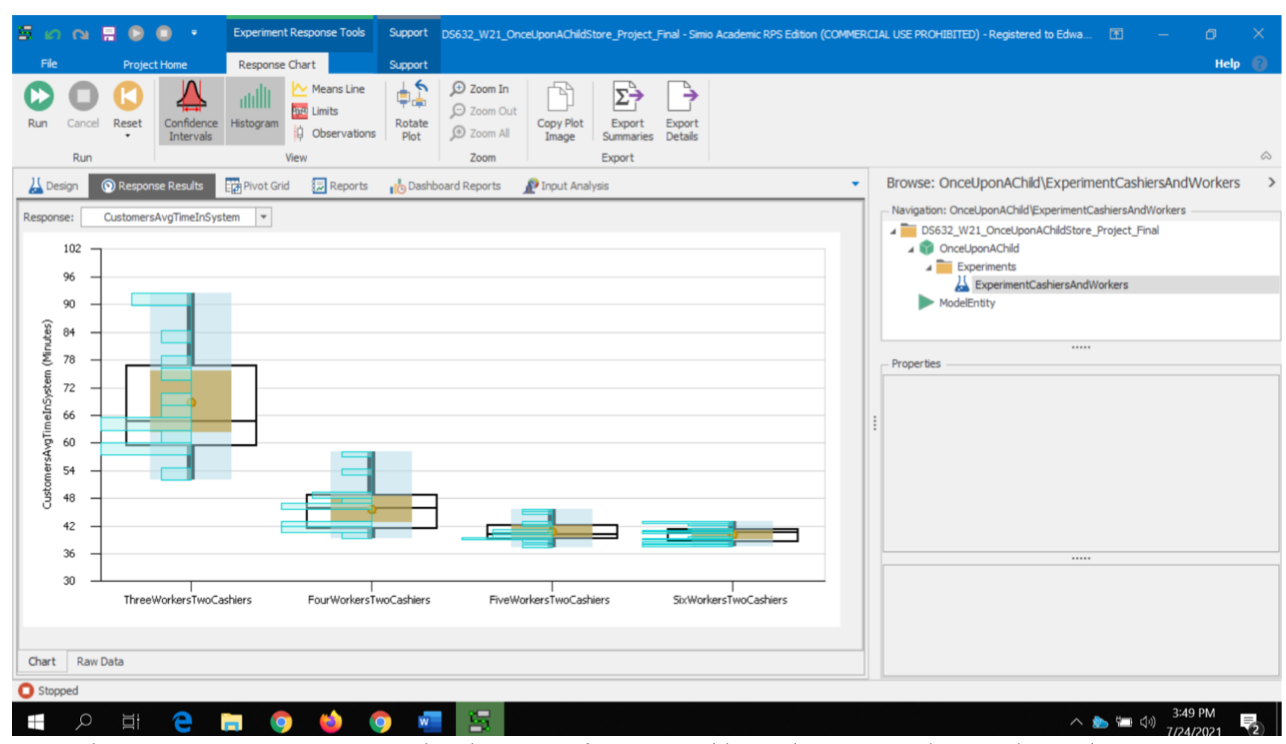The width and height of the screenshot is (1286, 744).
Task: Toggle Means Line on chart
Action: point(328,89)
